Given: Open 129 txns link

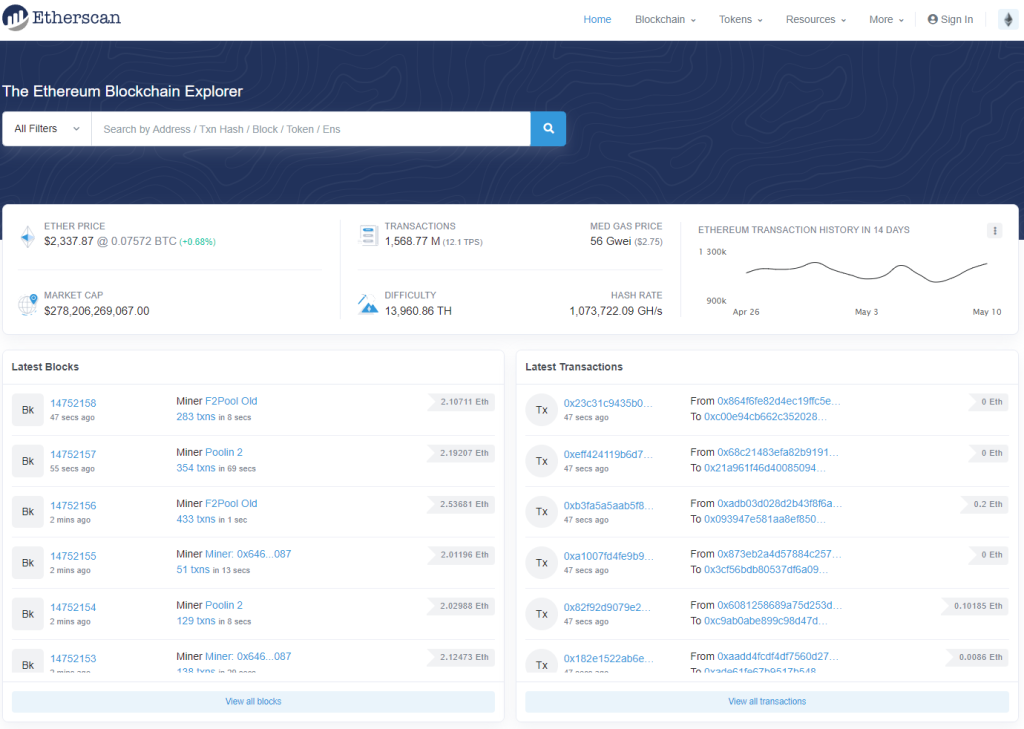Looking at the screenshot, I should click(196, 621).
